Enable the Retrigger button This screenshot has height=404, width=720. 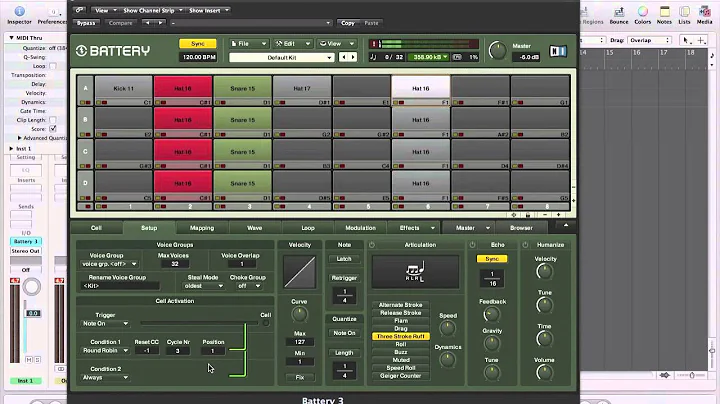(344, 278)
